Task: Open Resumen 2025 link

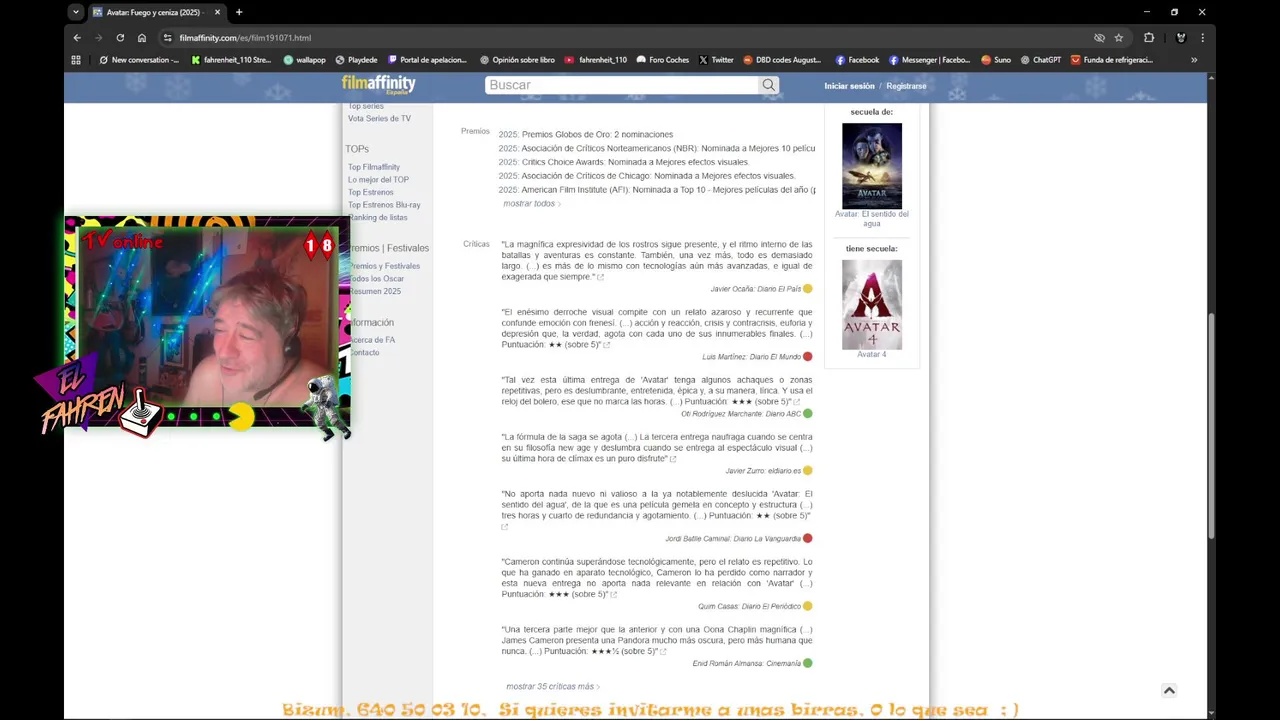Action: coord(375,291)
